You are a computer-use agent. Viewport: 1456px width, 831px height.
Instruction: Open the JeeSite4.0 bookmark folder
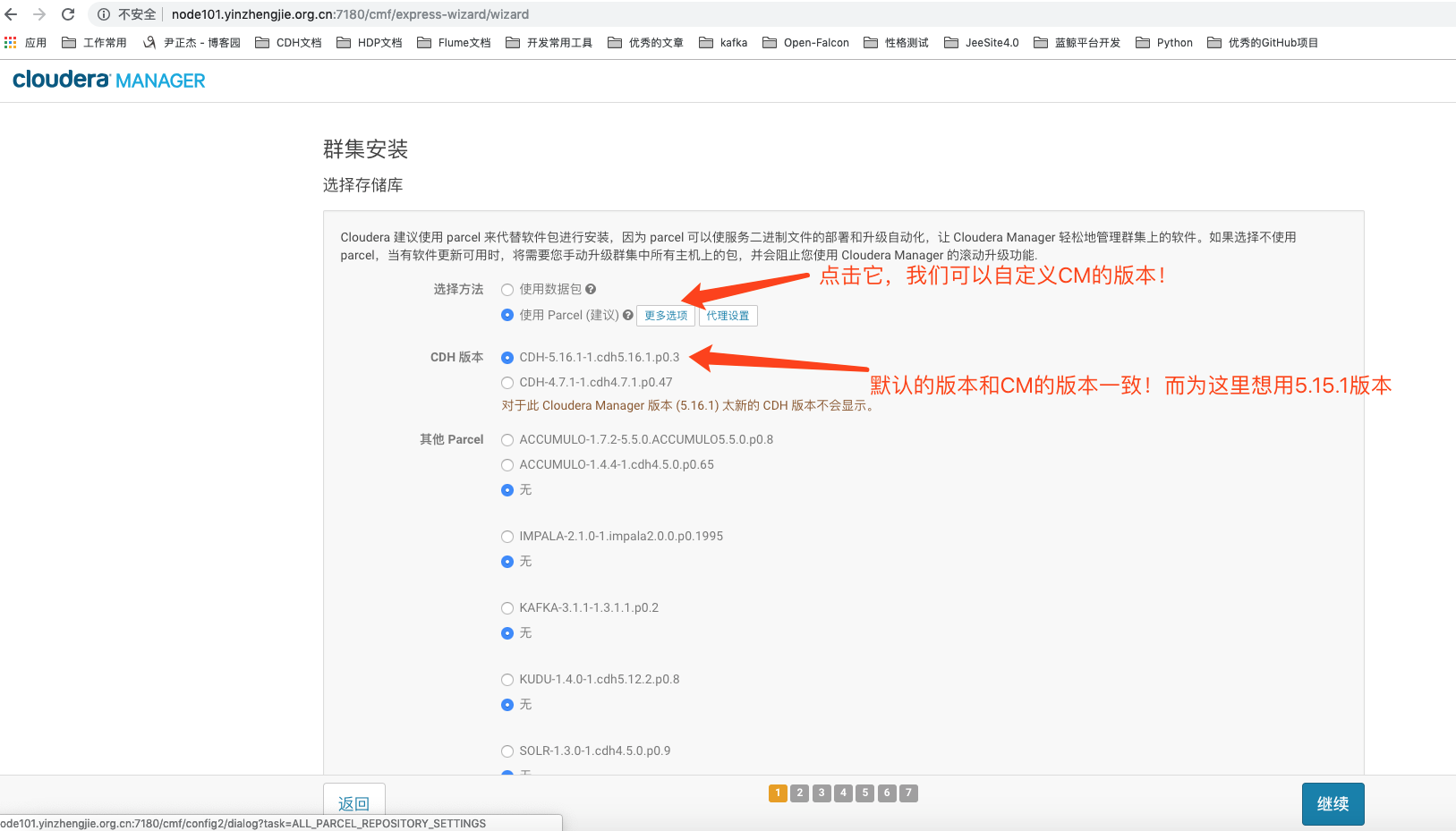click(x=981, y=42)
